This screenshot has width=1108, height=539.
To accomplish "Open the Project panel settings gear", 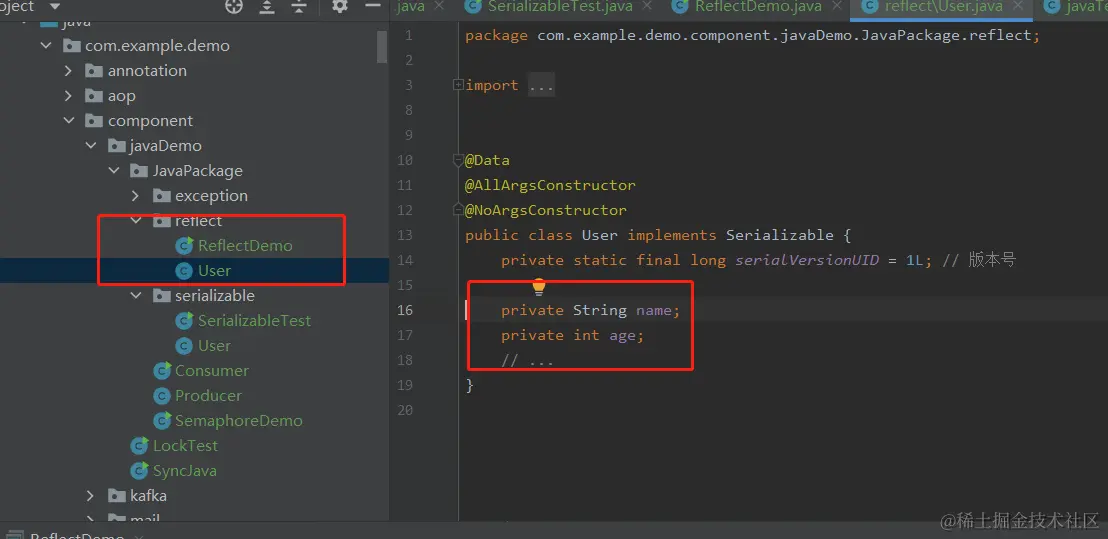I will coord(340,6).
